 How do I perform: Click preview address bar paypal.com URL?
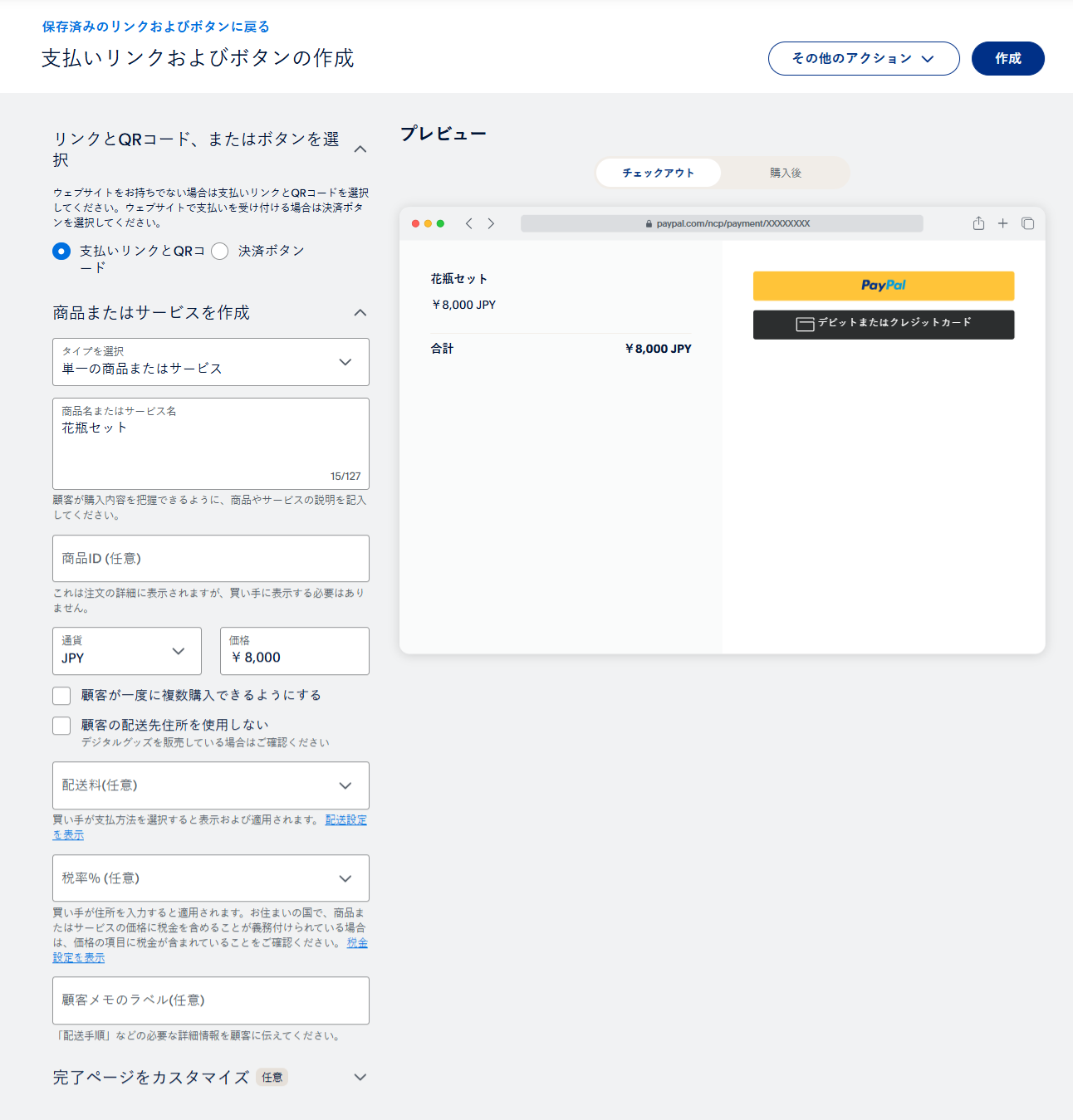[x=722, y=223]
